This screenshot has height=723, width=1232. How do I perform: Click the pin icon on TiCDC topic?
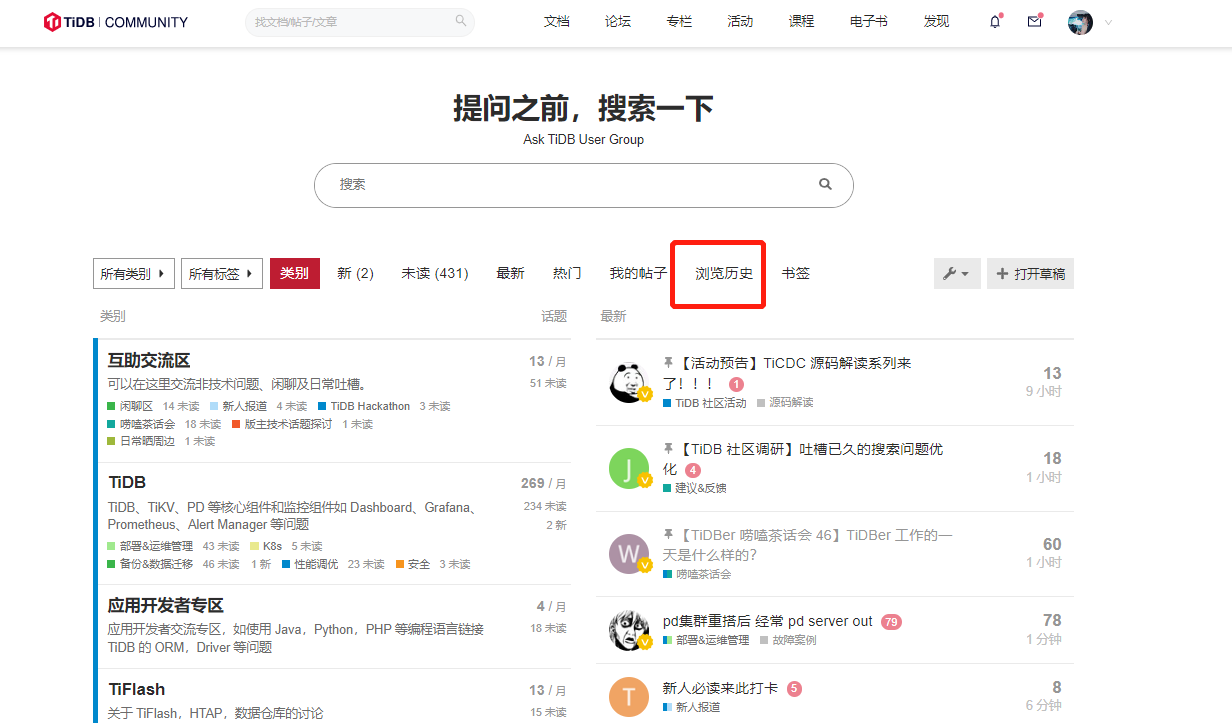[x=668, y=363]
